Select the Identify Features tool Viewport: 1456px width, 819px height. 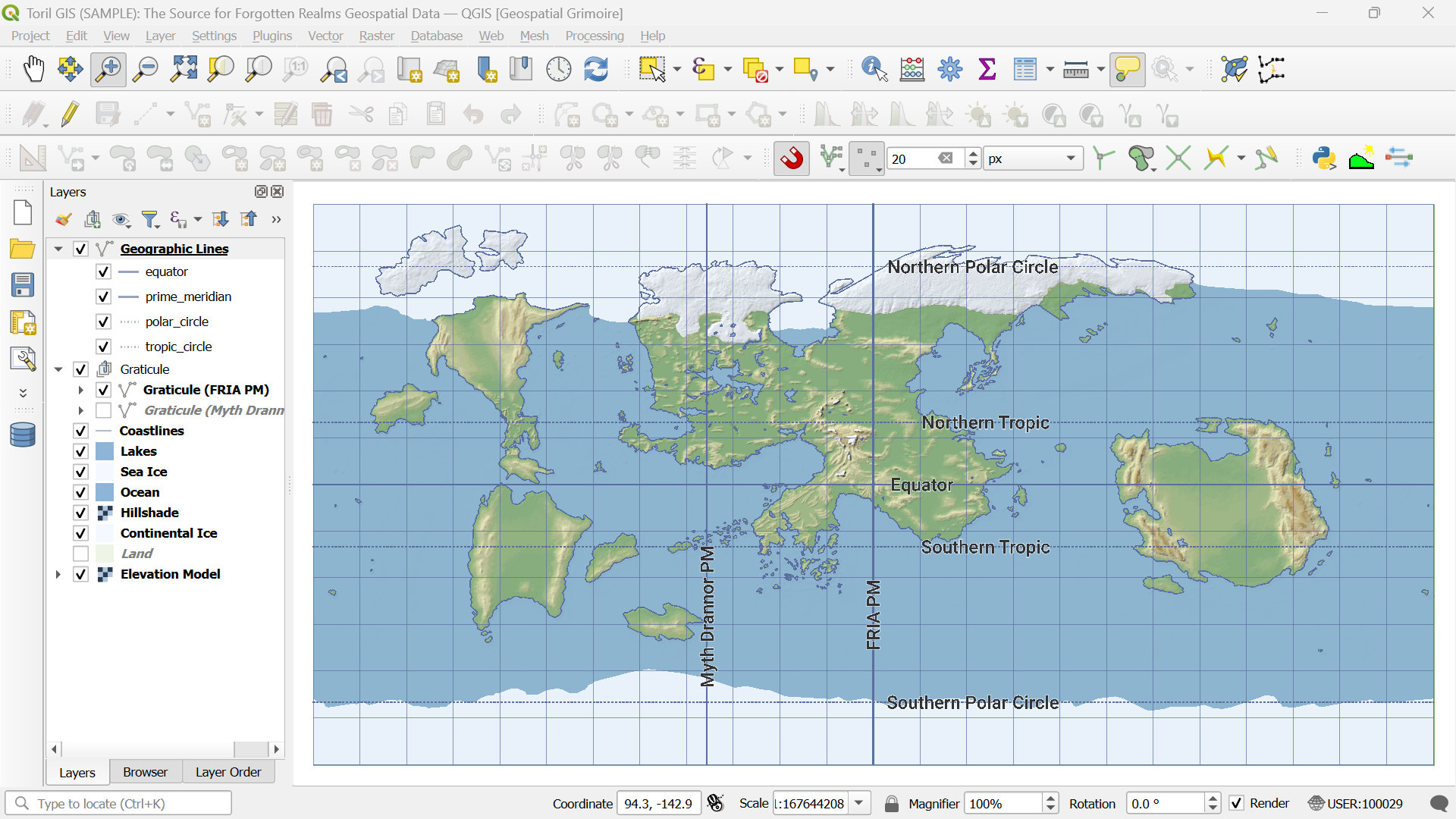(873, 68)
